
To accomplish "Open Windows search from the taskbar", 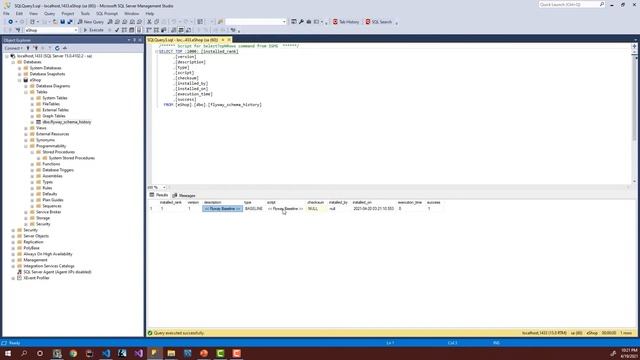I will [24, 353].
